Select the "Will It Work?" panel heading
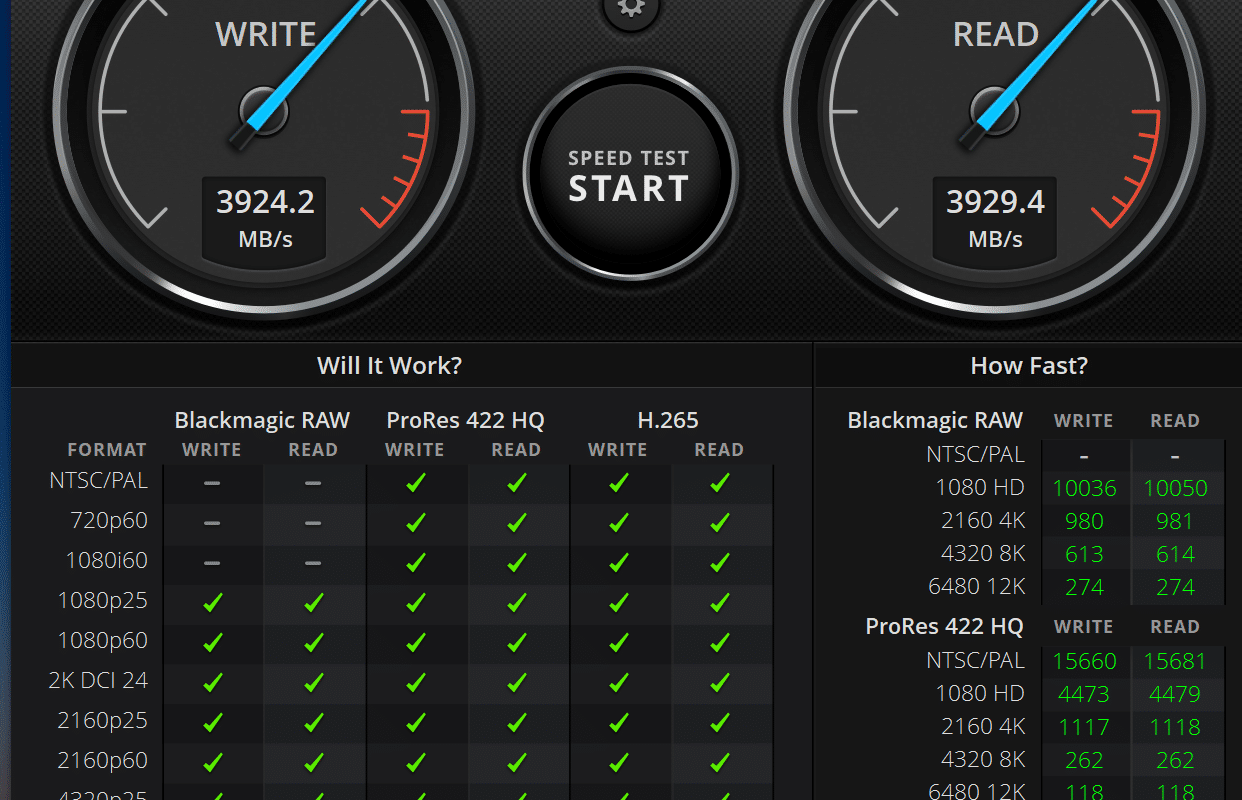Image resolution: width=1242 pixels, height=800 pixels. click(x=390, y=366)
